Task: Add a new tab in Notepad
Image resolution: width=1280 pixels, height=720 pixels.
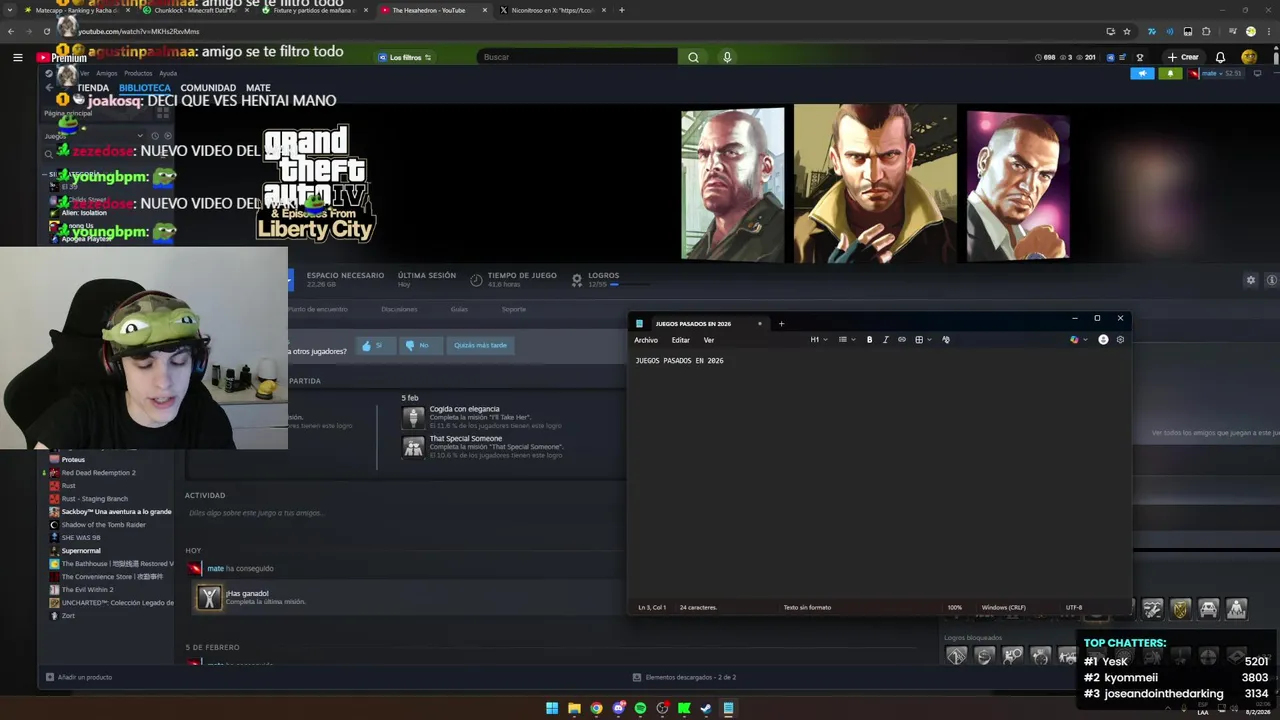Action: [x=781, y=323]
